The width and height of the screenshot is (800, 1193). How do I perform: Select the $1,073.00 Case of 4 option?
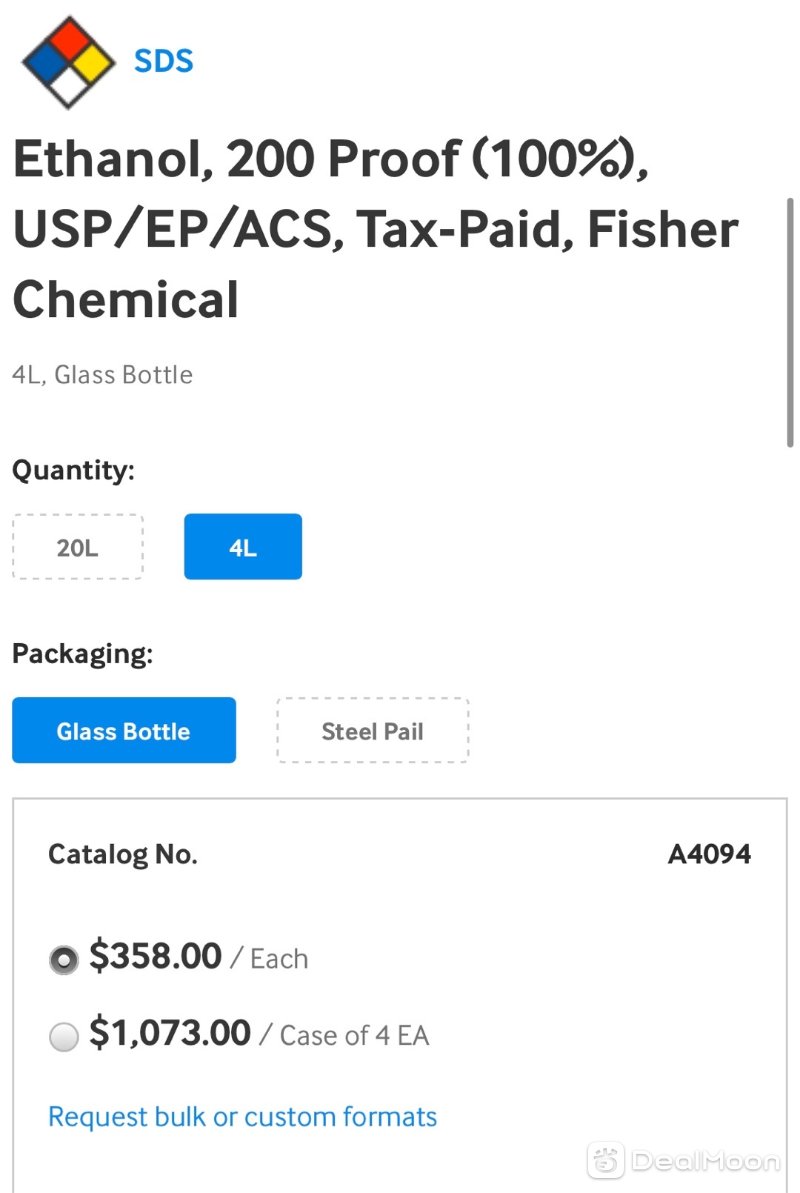pyautogui.click(x=64, y=1036)
